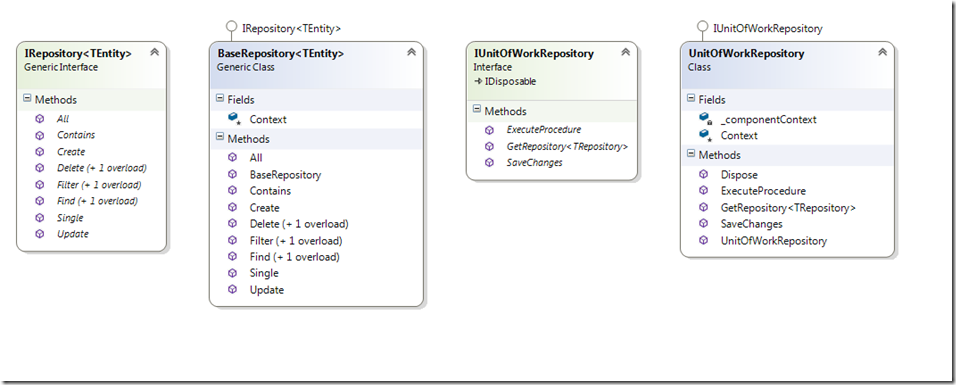
Task: Select 'Find (+ 1 overload)' in BaseRepository
Action: coord(294,257)
